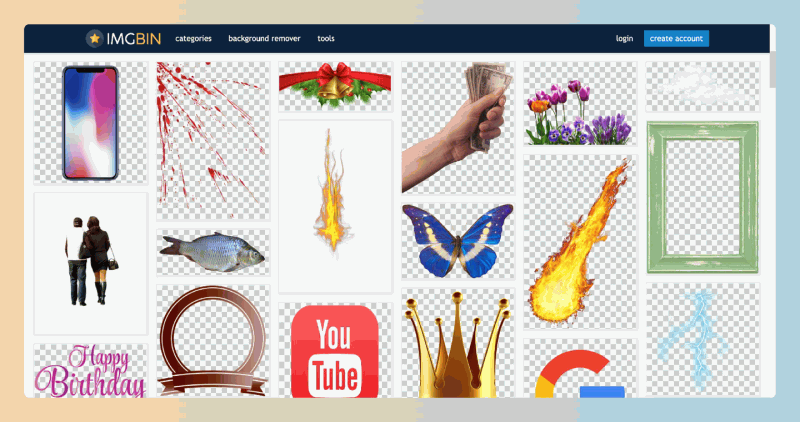The width and height of the screenshot is (800, 422).
Task: Click the login link
Action: pyautogui.click(x=624, y=38)
